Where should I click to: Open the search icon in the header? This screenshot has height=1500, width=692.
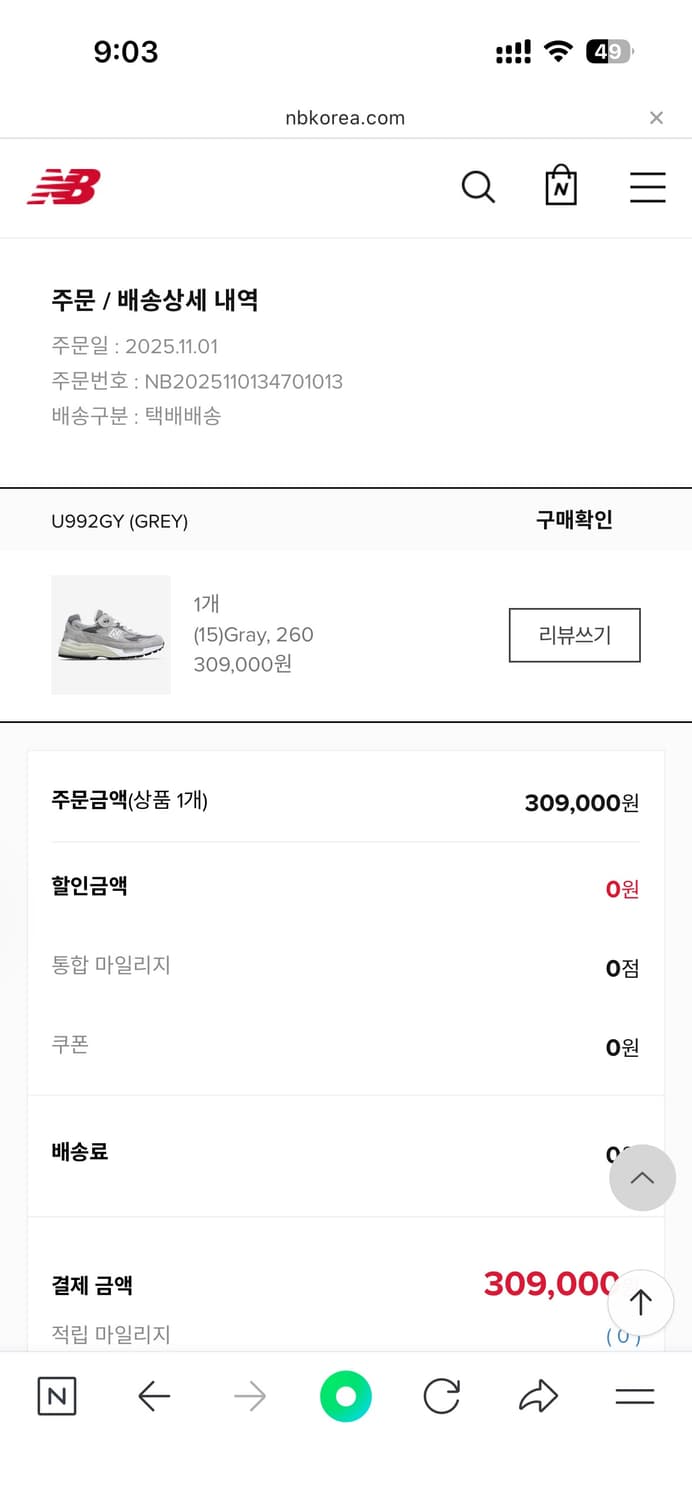pyautogui.click(x=478, y=186)
